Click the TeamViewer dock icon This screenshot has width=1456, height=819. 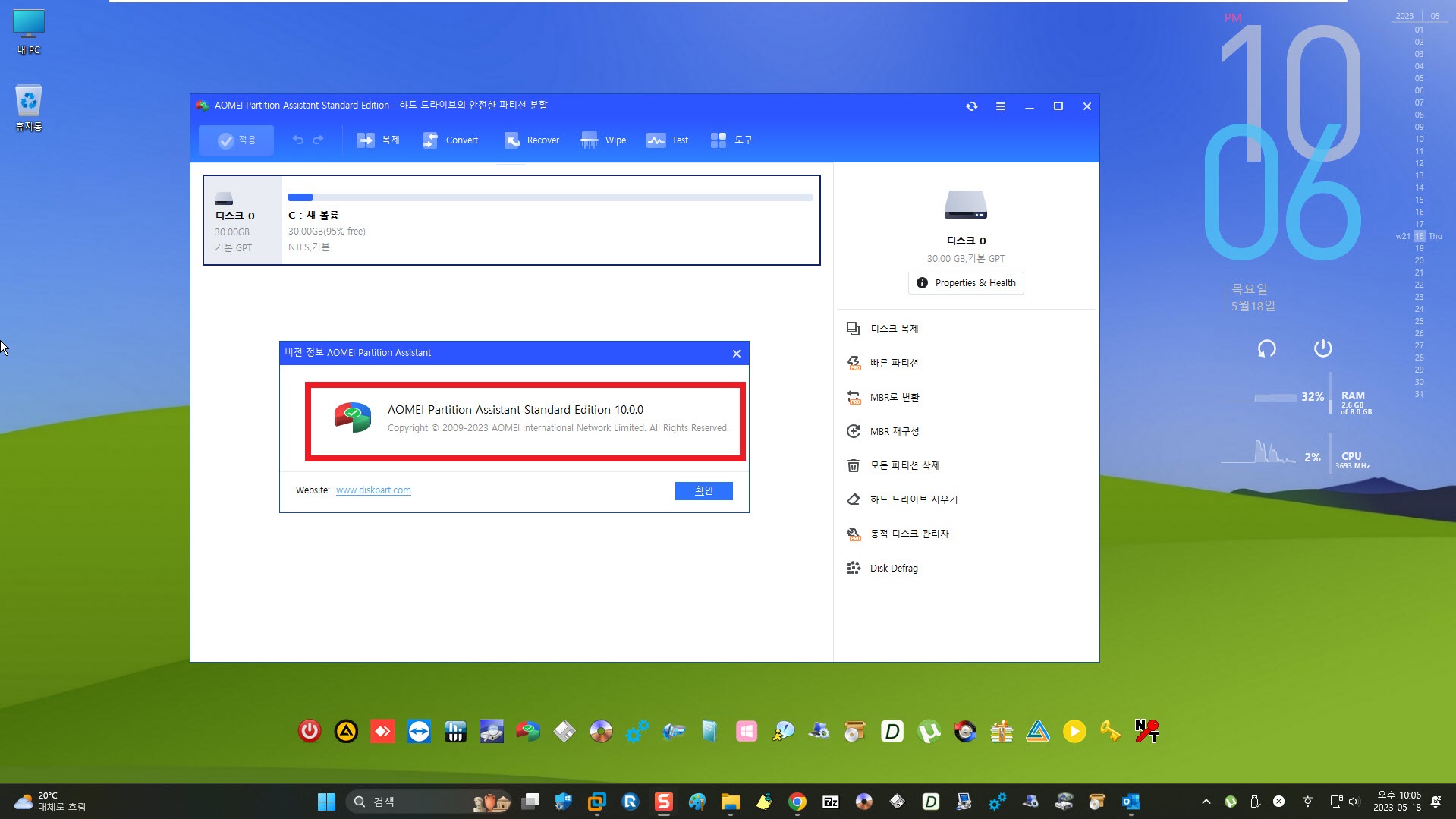coord(419,732)
